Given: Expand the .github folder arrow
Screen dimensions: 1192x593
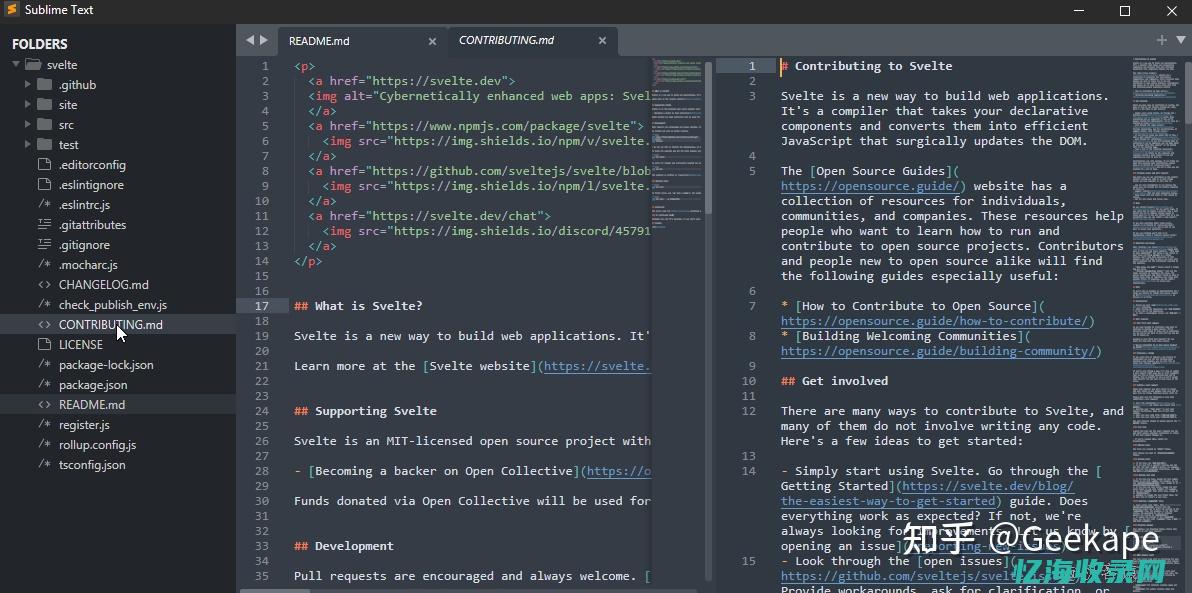Looking at the screenshot, I should point(28,84).
